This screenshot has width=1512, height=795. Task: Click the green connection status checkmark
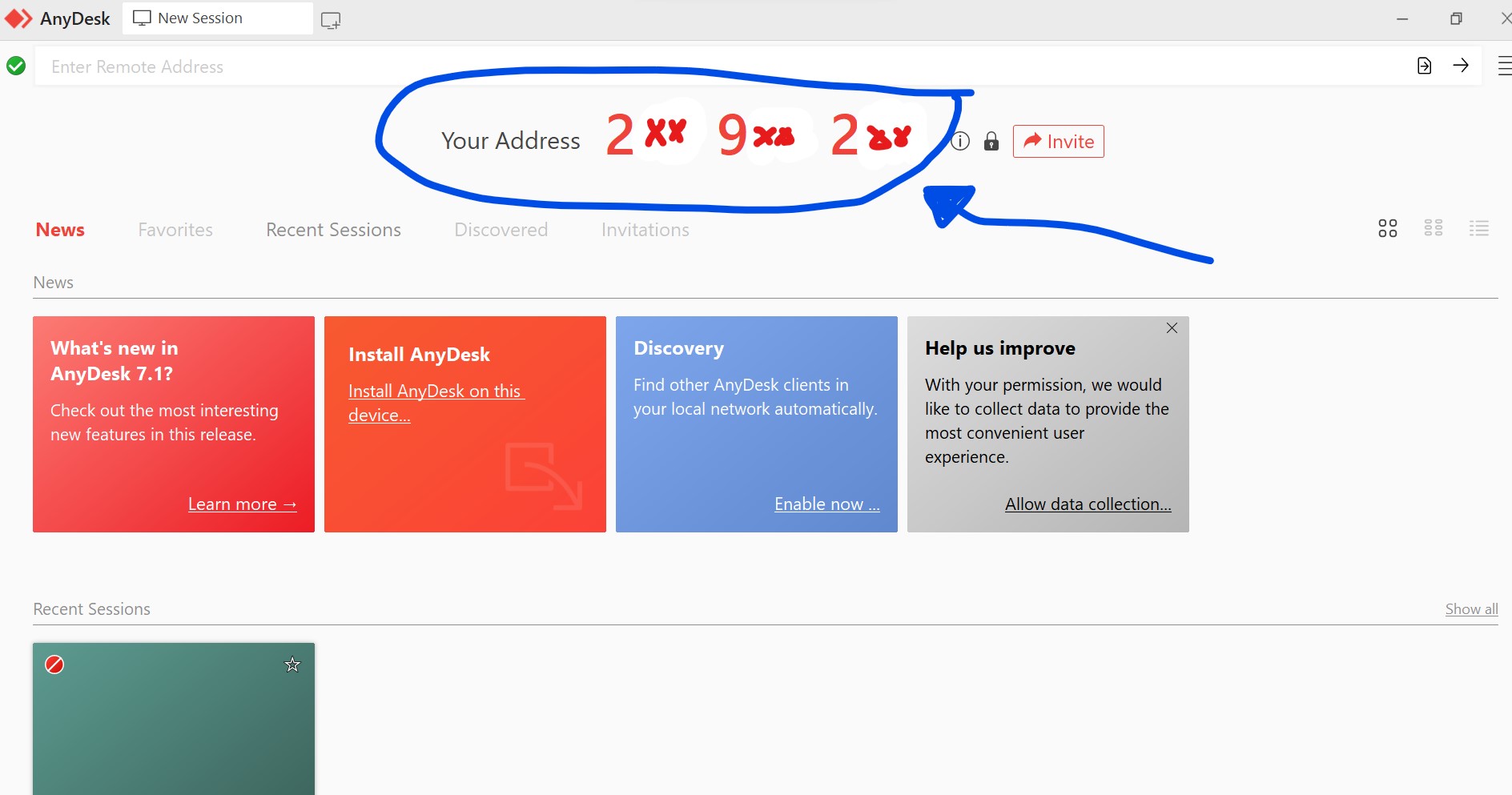[16, 66]
